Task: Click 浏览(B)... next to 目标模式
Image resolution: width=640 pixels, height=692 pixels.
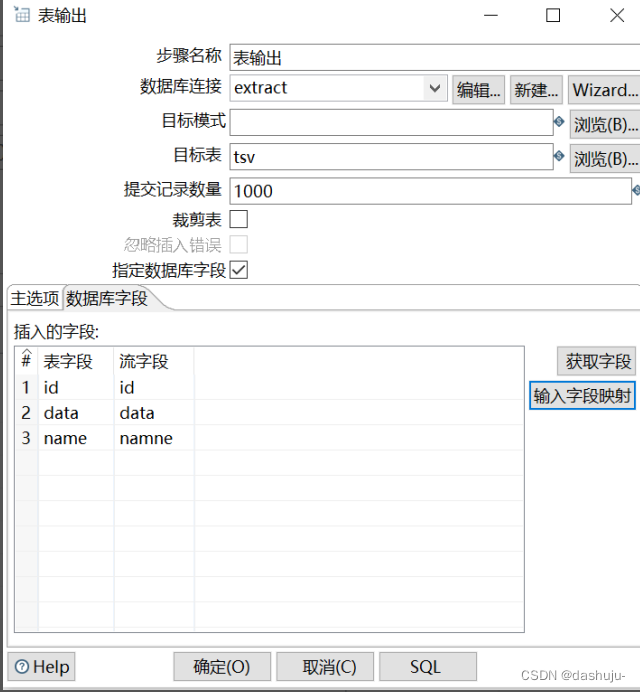Action: [605, 124]
